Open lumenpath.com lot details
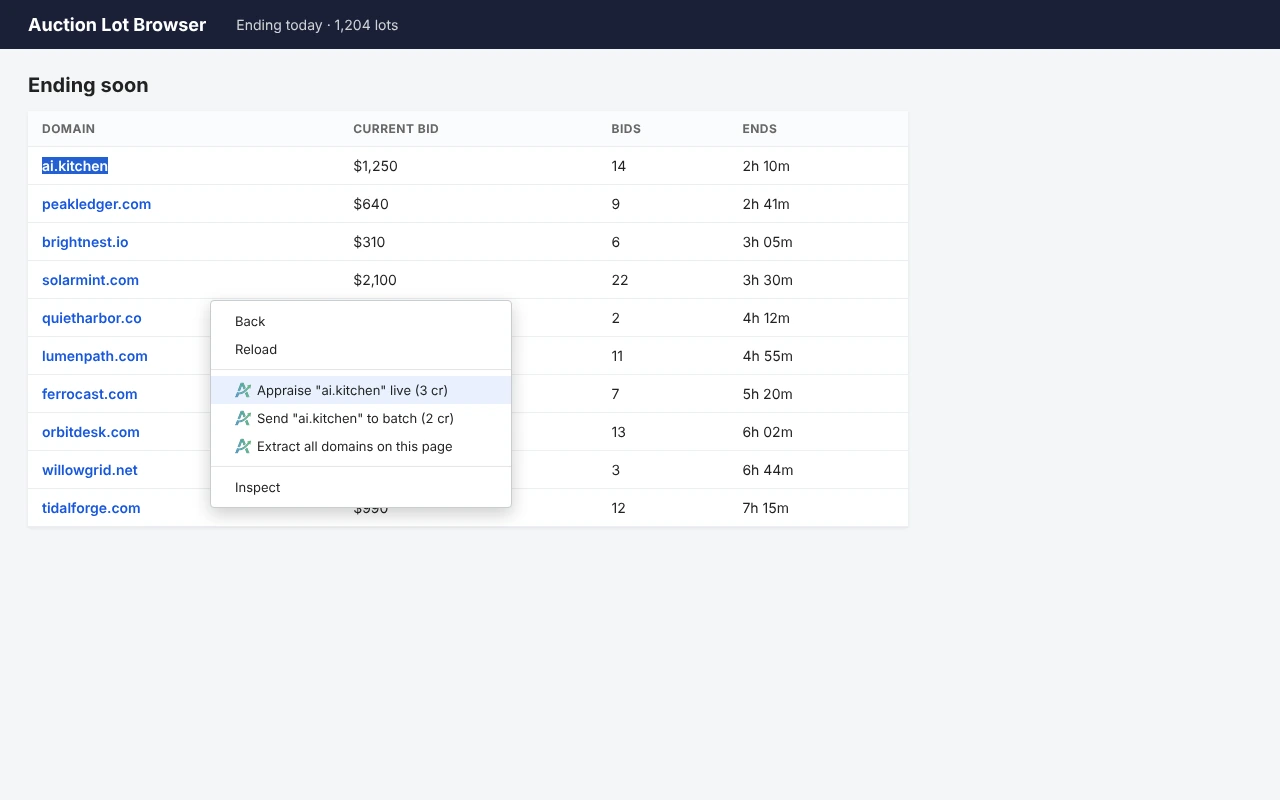 95,356
